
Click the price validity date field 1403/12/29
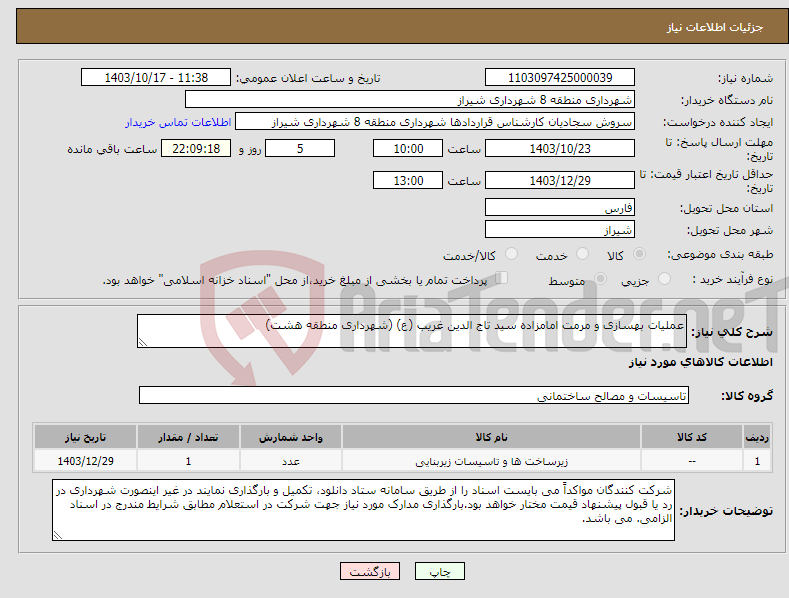(x=560, y=180)
